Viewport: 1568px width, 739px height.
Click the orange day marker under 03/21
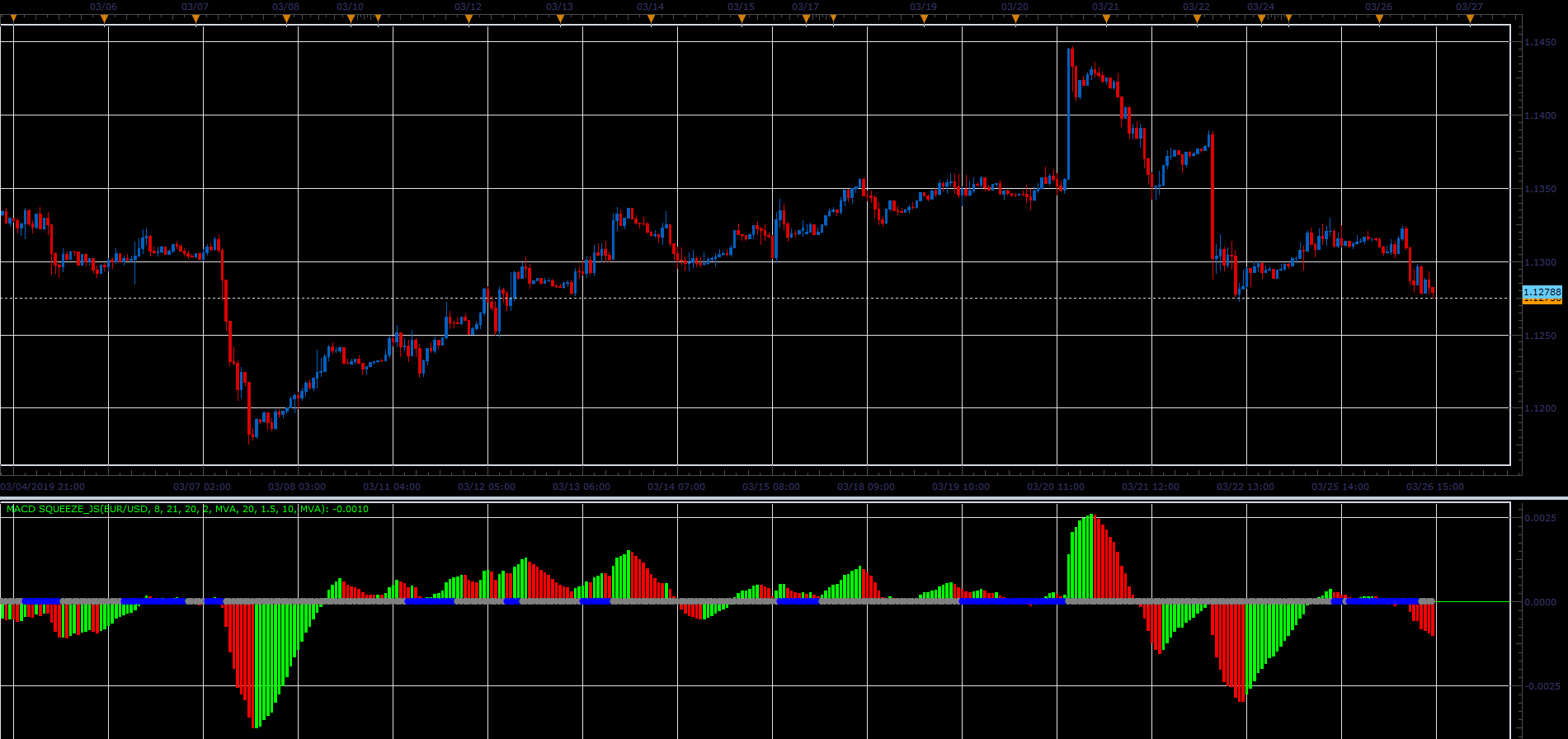(x=1105, y=18)
